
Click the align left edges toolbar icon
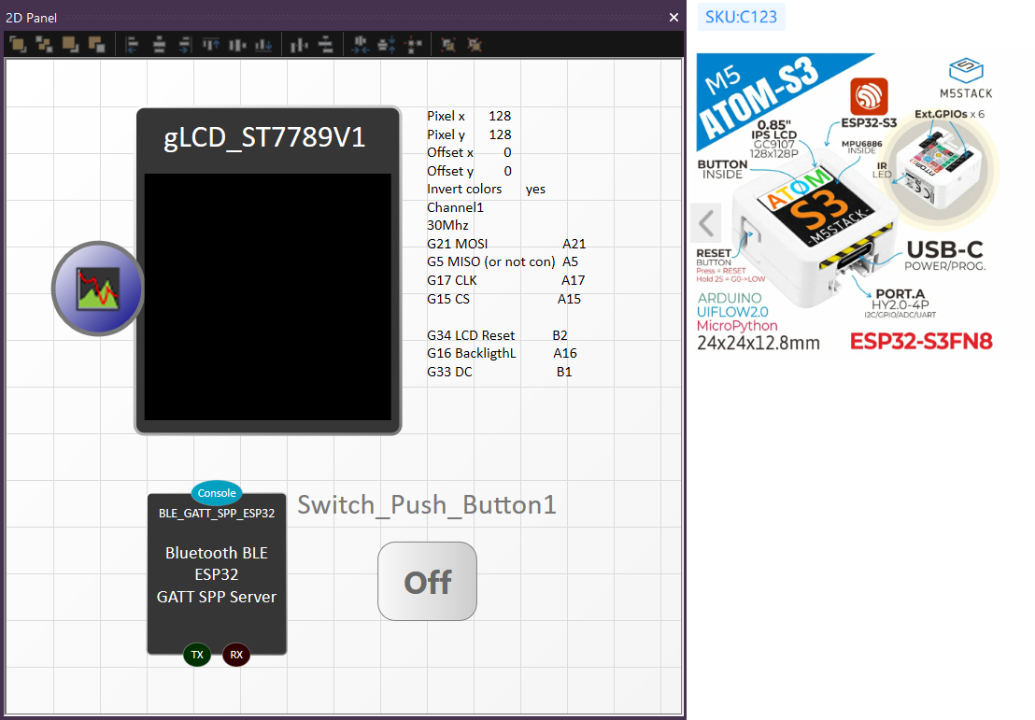132,45
